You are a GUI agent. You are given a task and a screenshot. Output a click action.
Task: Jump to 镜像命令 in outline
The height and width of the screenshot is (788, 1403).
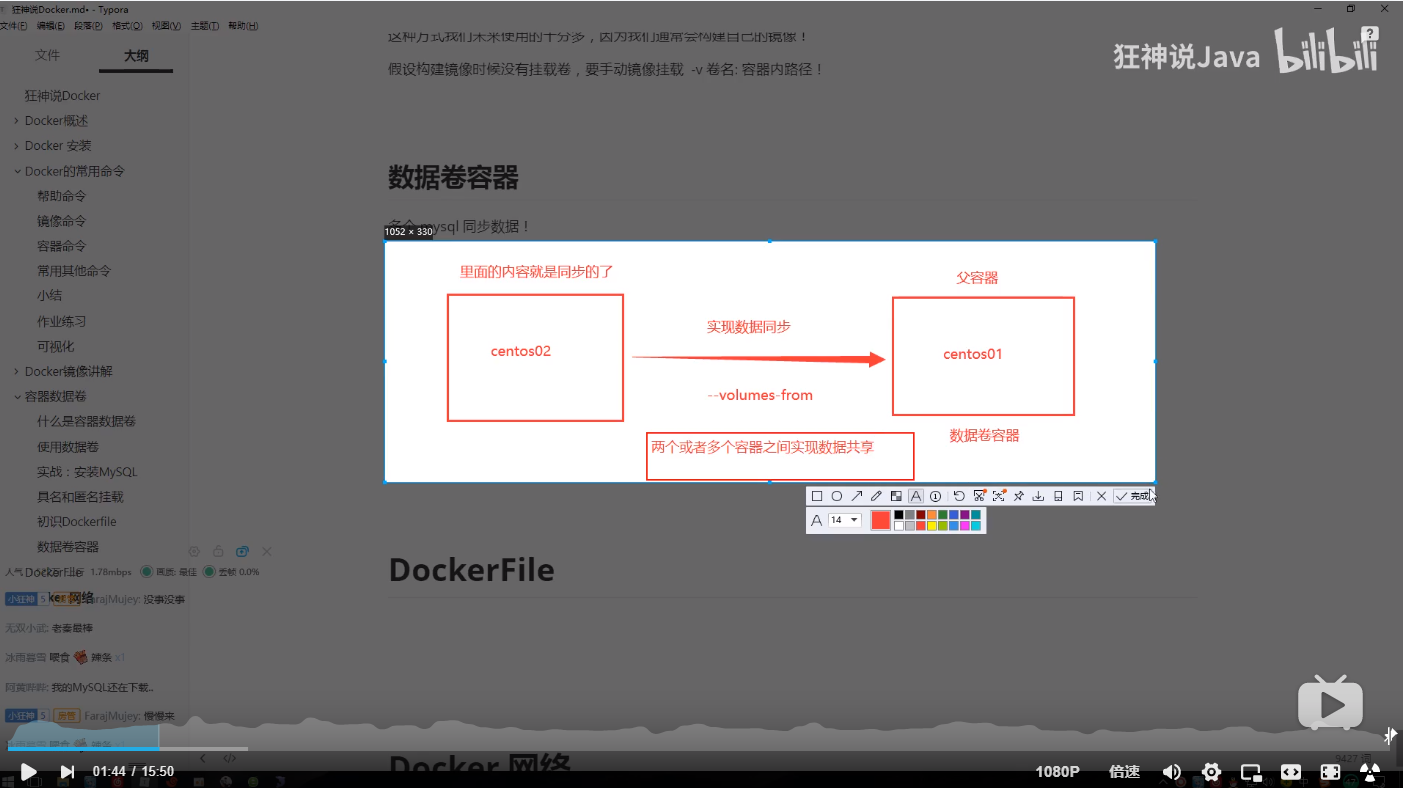61,221
